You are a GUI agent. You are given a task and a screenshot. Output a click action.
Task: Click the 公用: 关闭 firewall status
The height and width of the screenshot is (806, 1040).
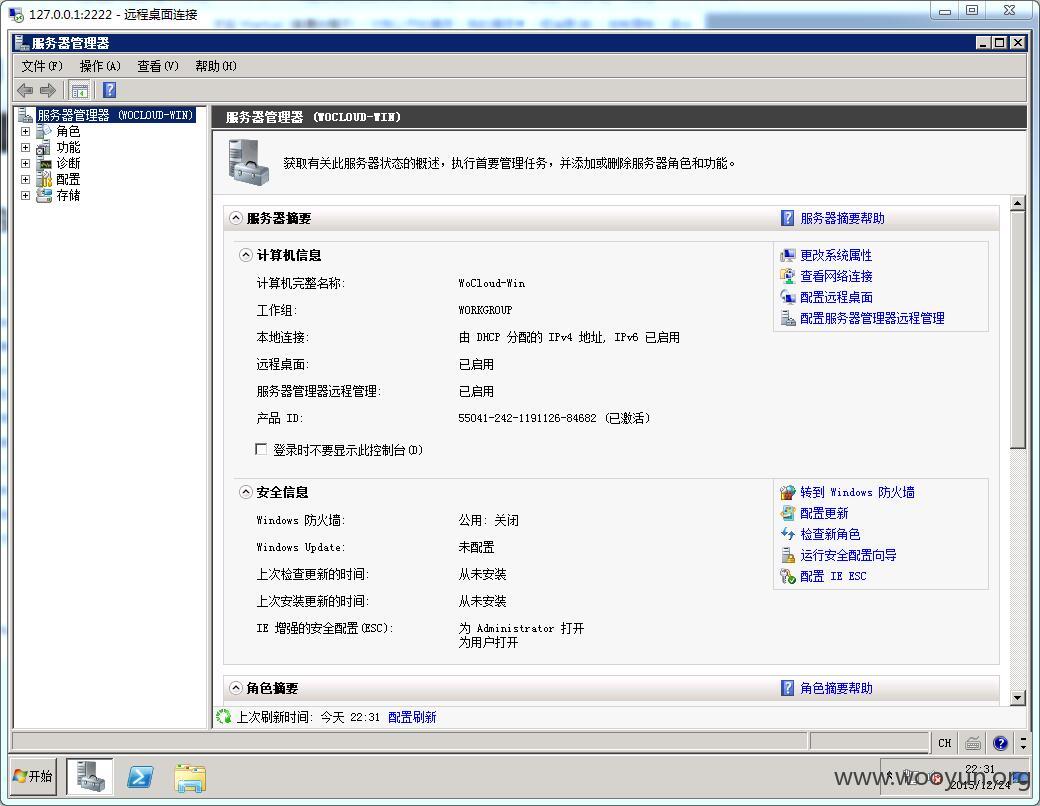point(489,520)
